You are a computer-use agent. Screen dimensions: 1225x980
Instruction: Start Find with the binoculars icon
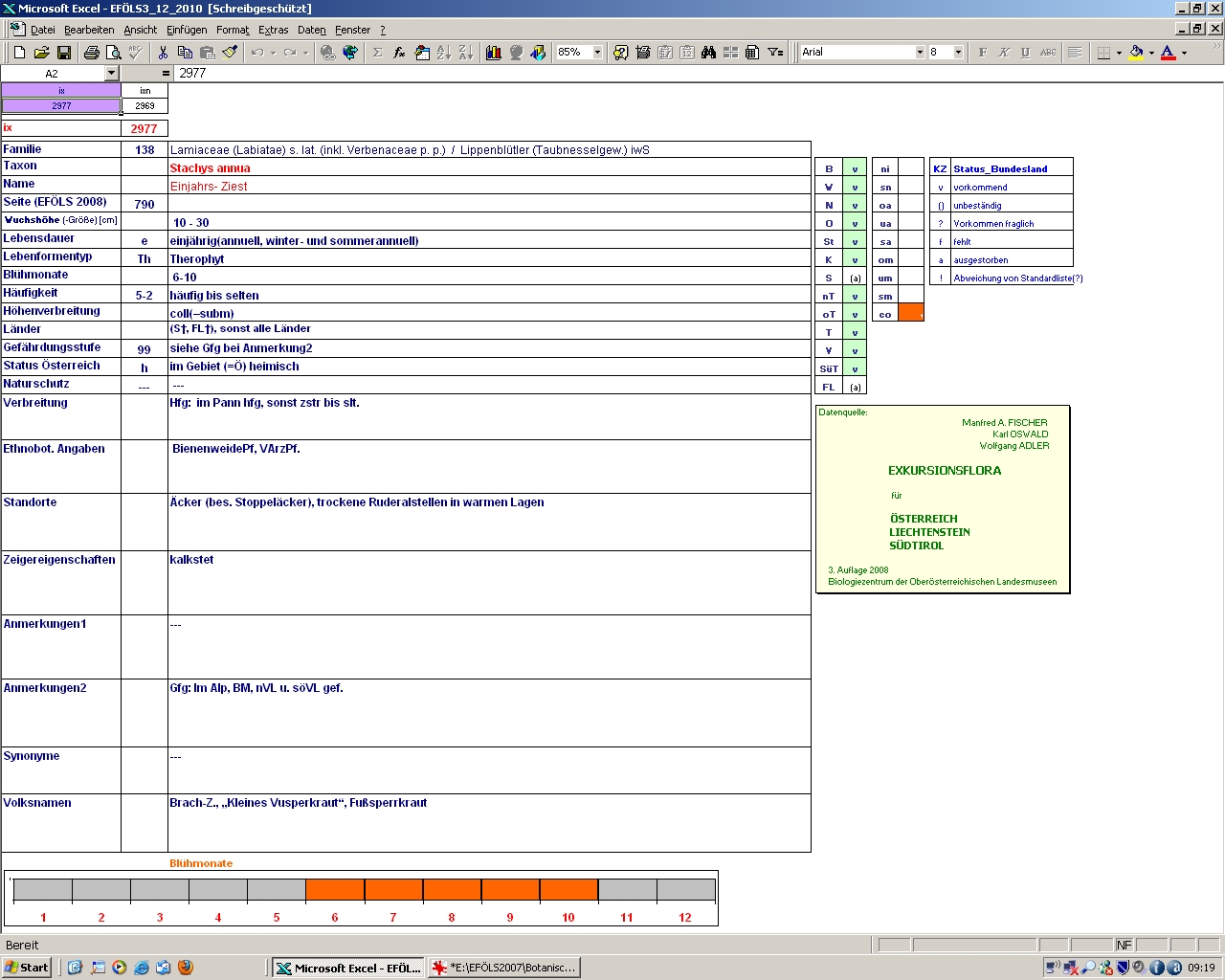point(708,53)
